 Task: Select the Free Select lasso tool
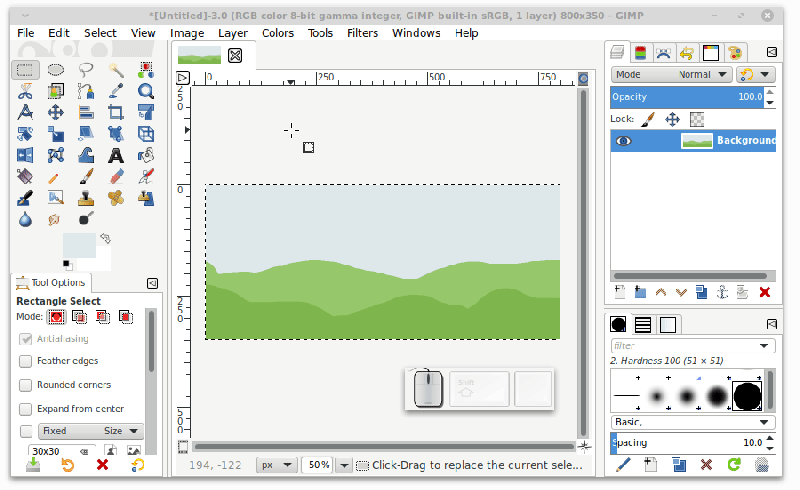coord(86,69)
